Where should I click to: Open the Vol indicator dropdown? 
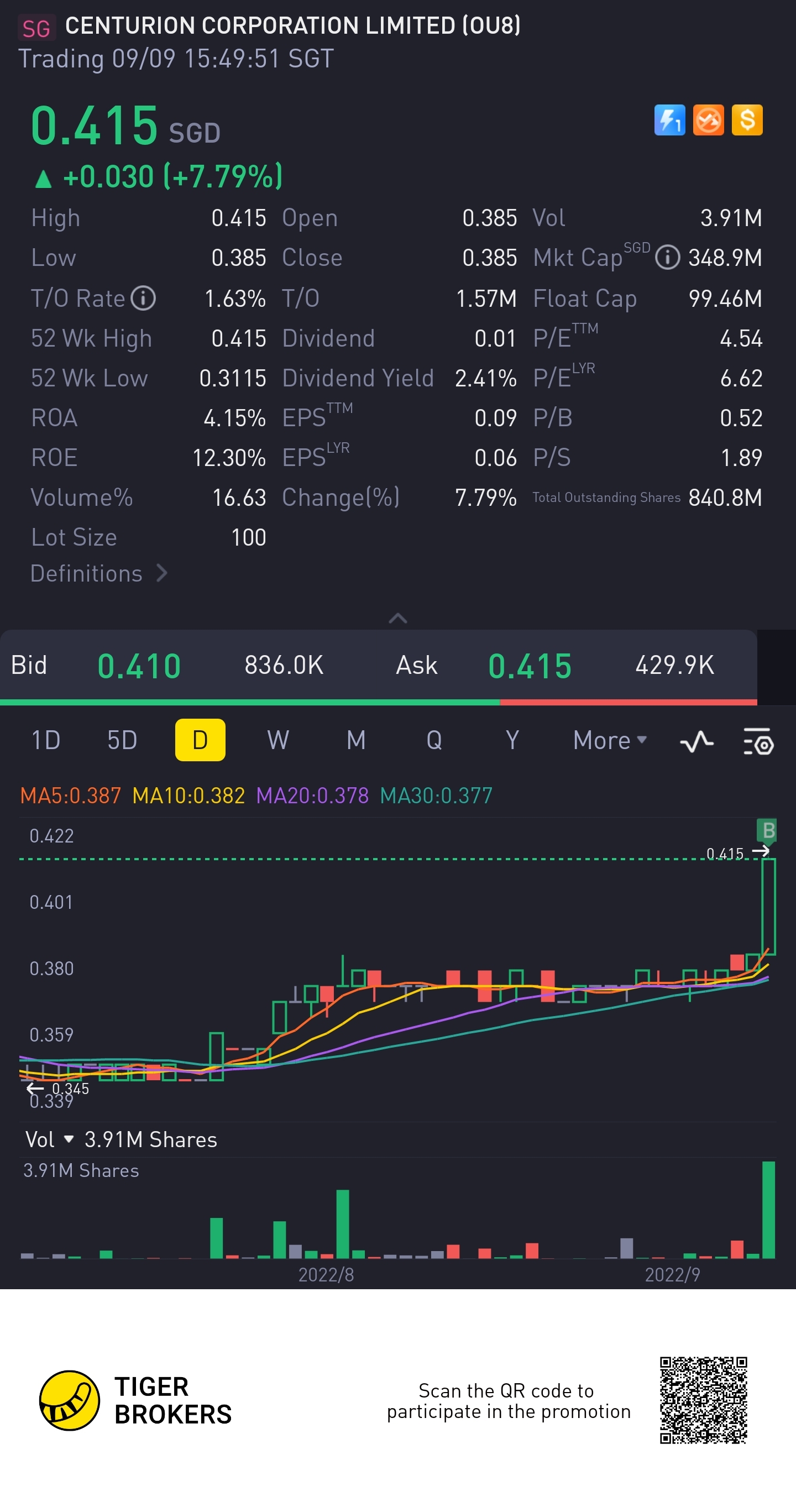[49, 1140]
